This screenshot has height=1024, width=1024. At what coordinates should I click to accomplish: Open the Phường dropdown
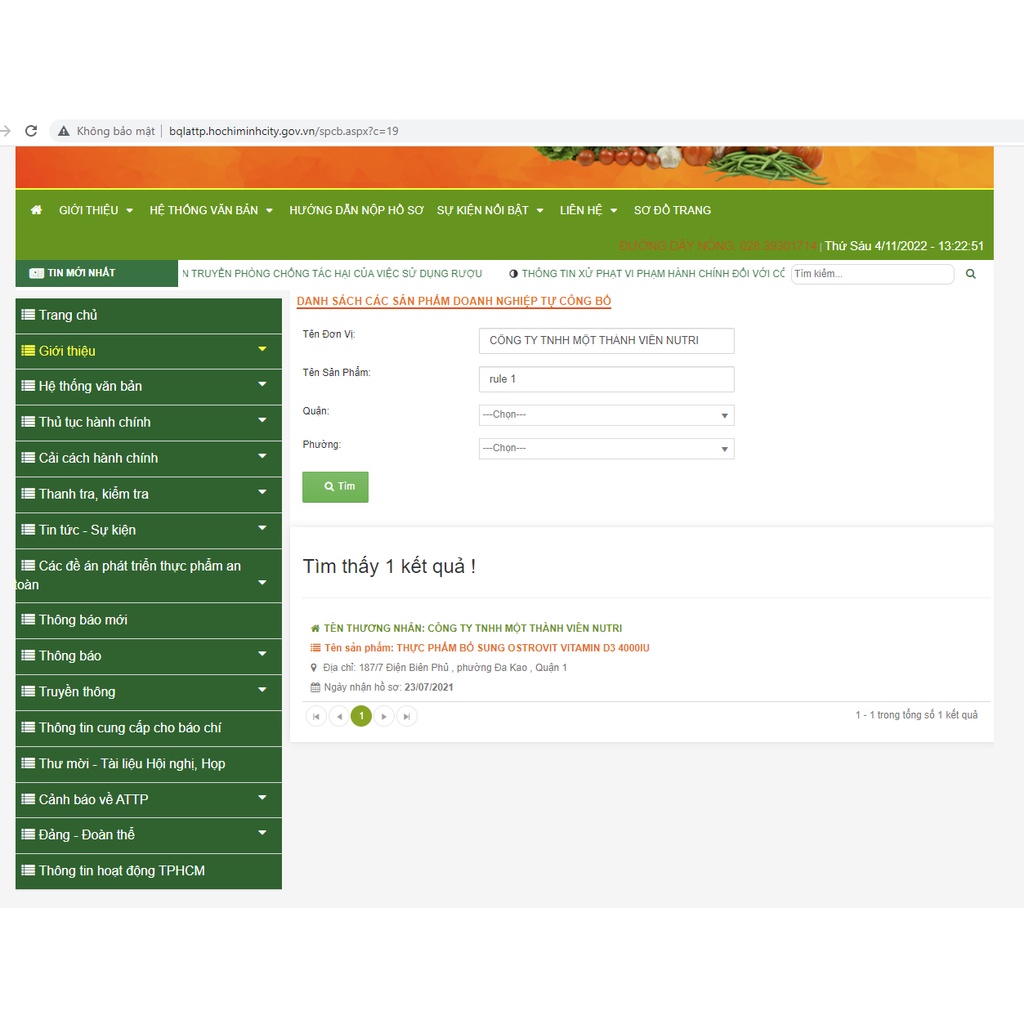click(x=606, y=449)
